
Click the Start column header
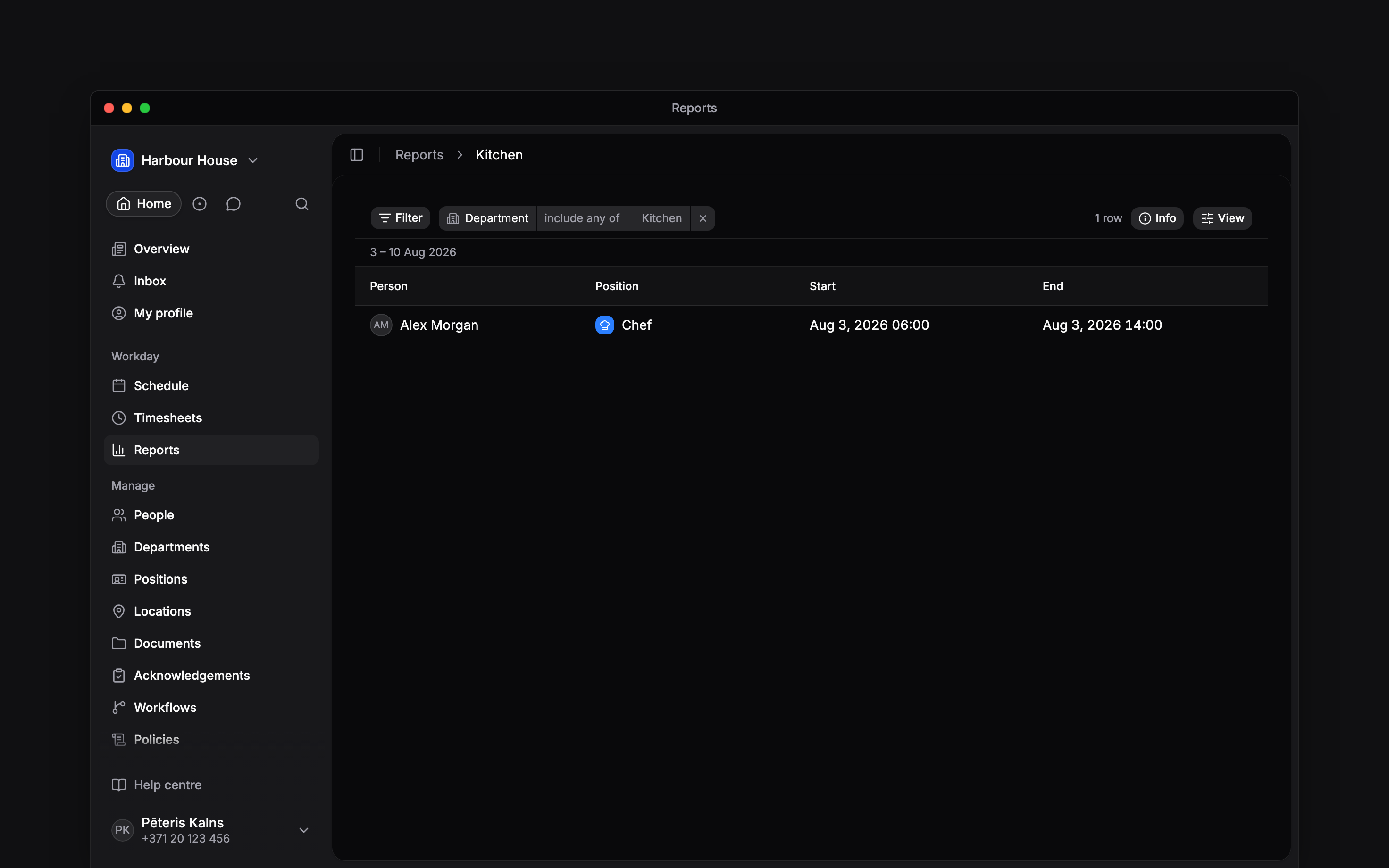coord(822,286)
